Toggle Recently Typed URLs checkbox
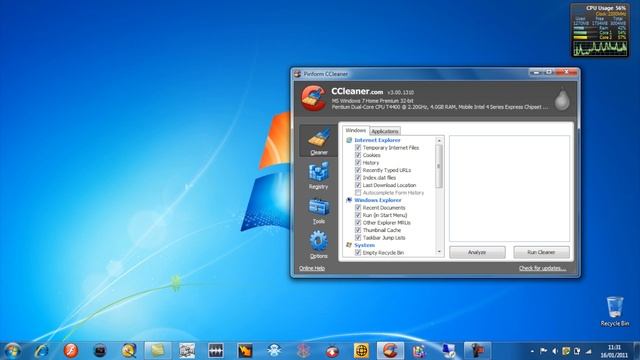Image resolution: width=640 pixels, height=360 pixels. tap(358, 170)
